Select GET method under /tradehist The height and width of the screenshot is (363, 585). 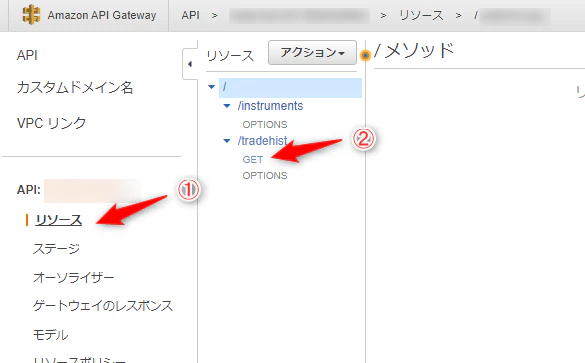point(253,160)
